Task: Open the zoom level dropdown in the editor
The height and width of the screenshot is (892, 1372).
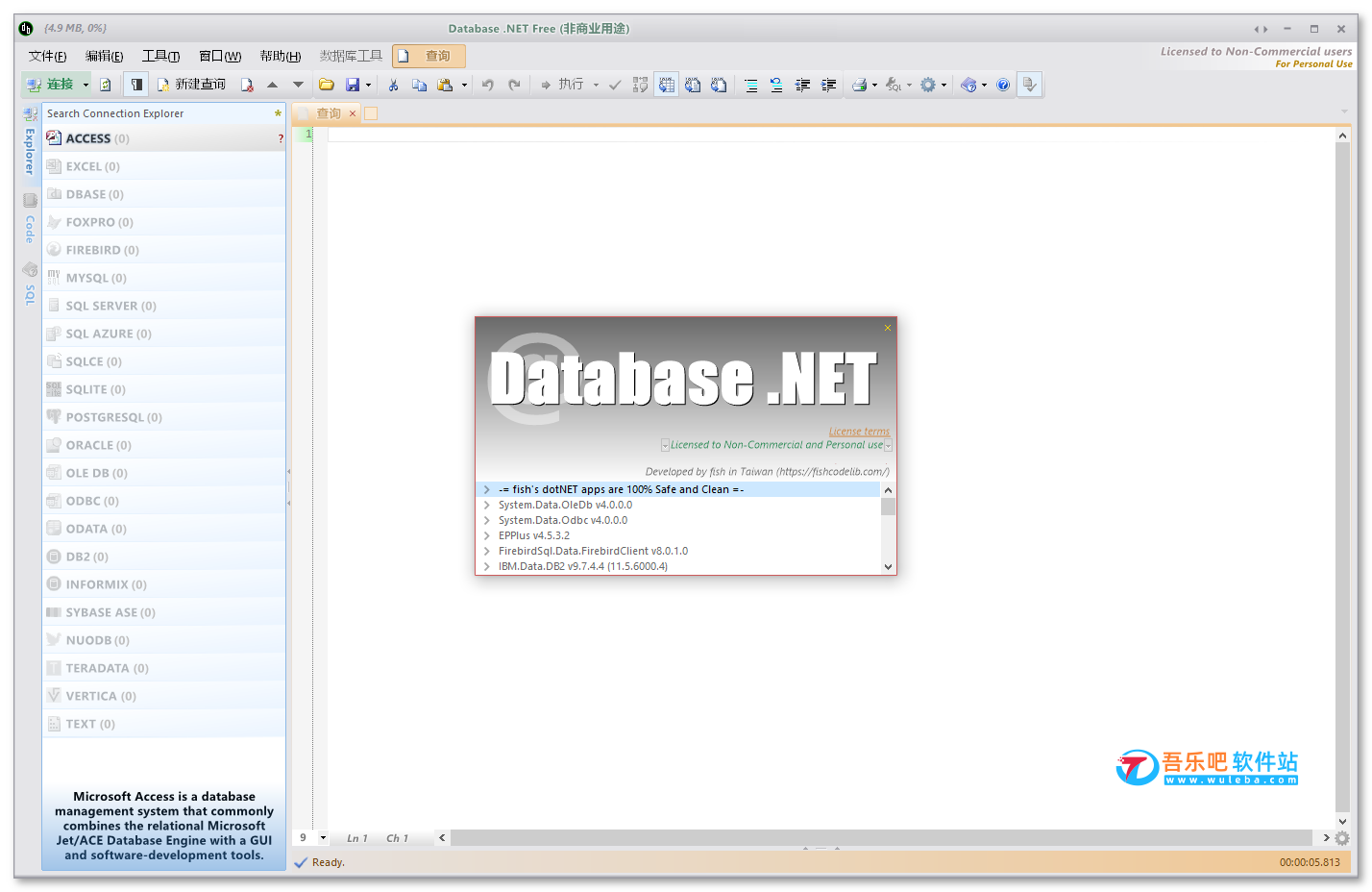Action: (x=323, y=838)
